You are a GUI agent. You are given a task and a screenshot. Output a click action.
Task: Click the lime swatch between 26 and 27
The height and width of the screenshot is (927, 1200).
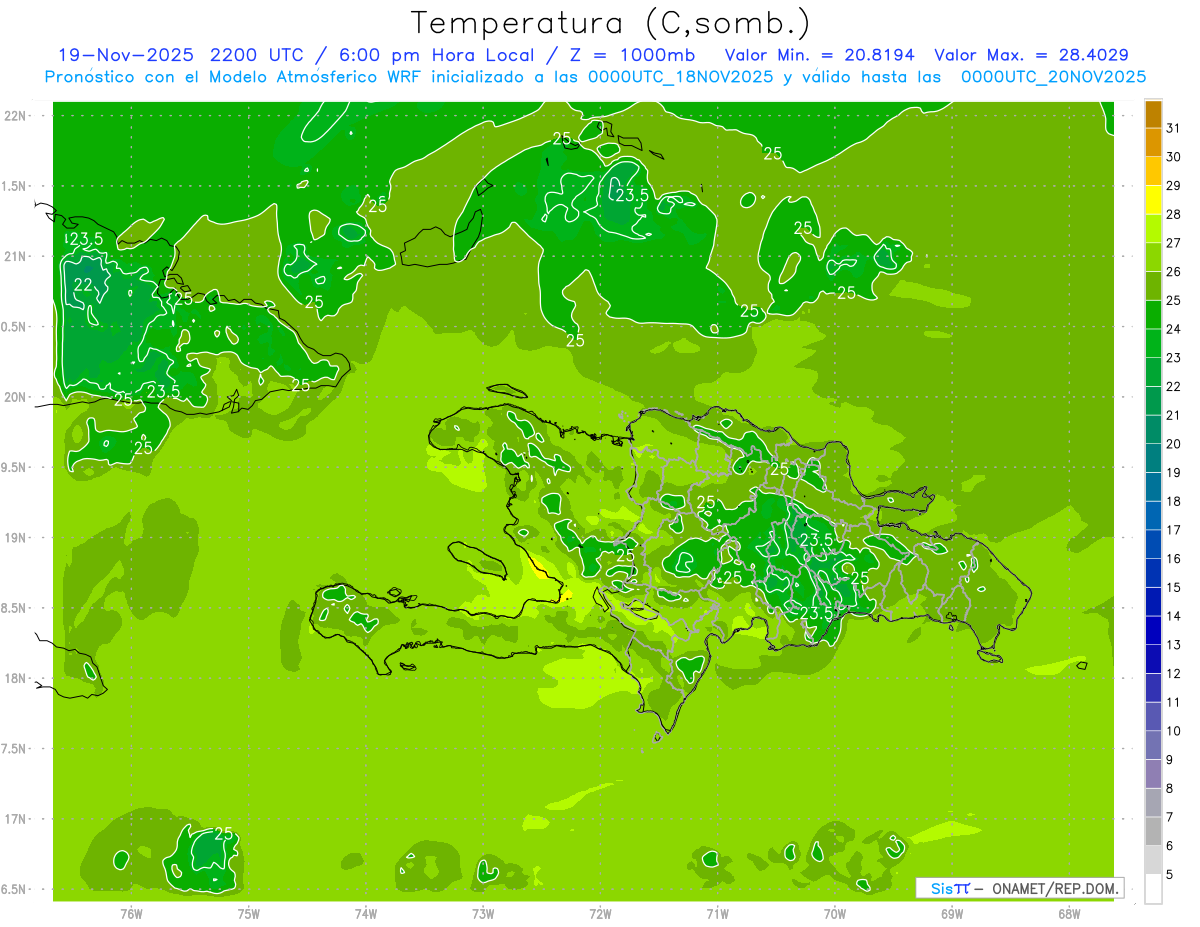coord(1154,258)
